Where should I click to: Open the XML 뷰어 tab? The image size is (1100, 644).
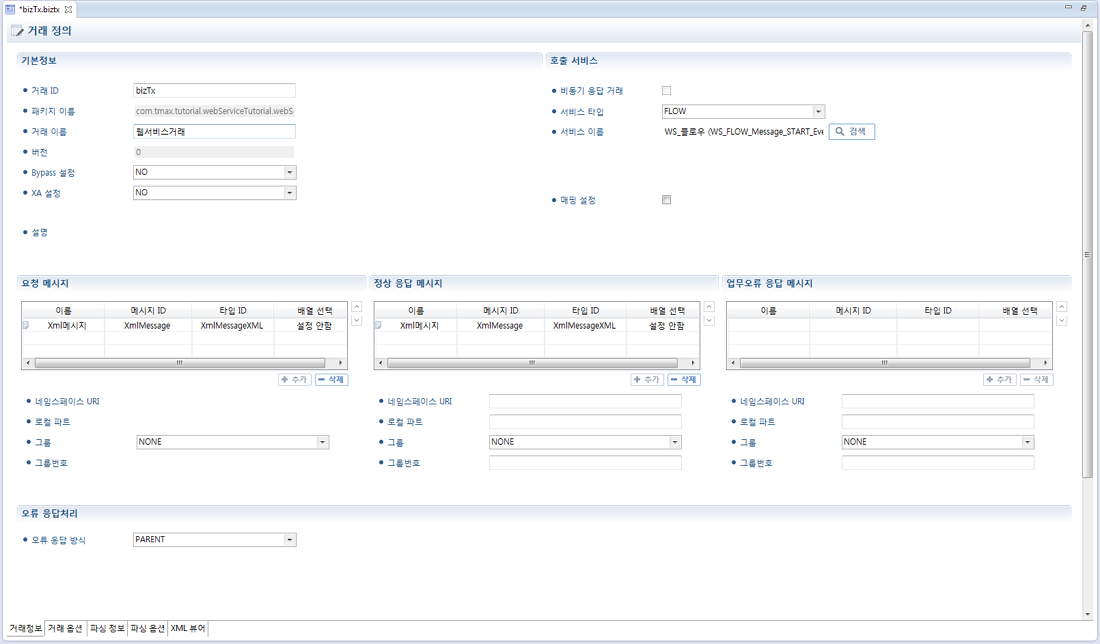click(188, 629)
